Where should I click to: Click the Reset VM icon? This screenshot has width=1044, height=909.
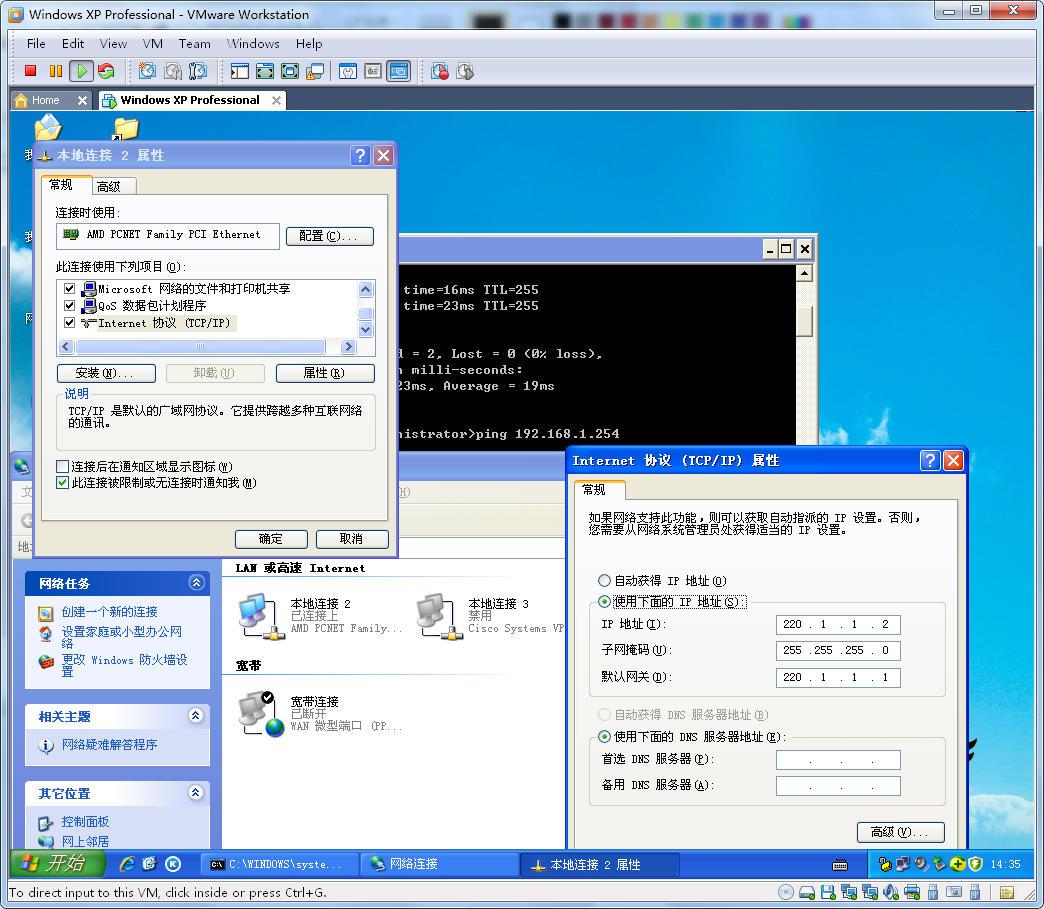(x=106, y=71)
